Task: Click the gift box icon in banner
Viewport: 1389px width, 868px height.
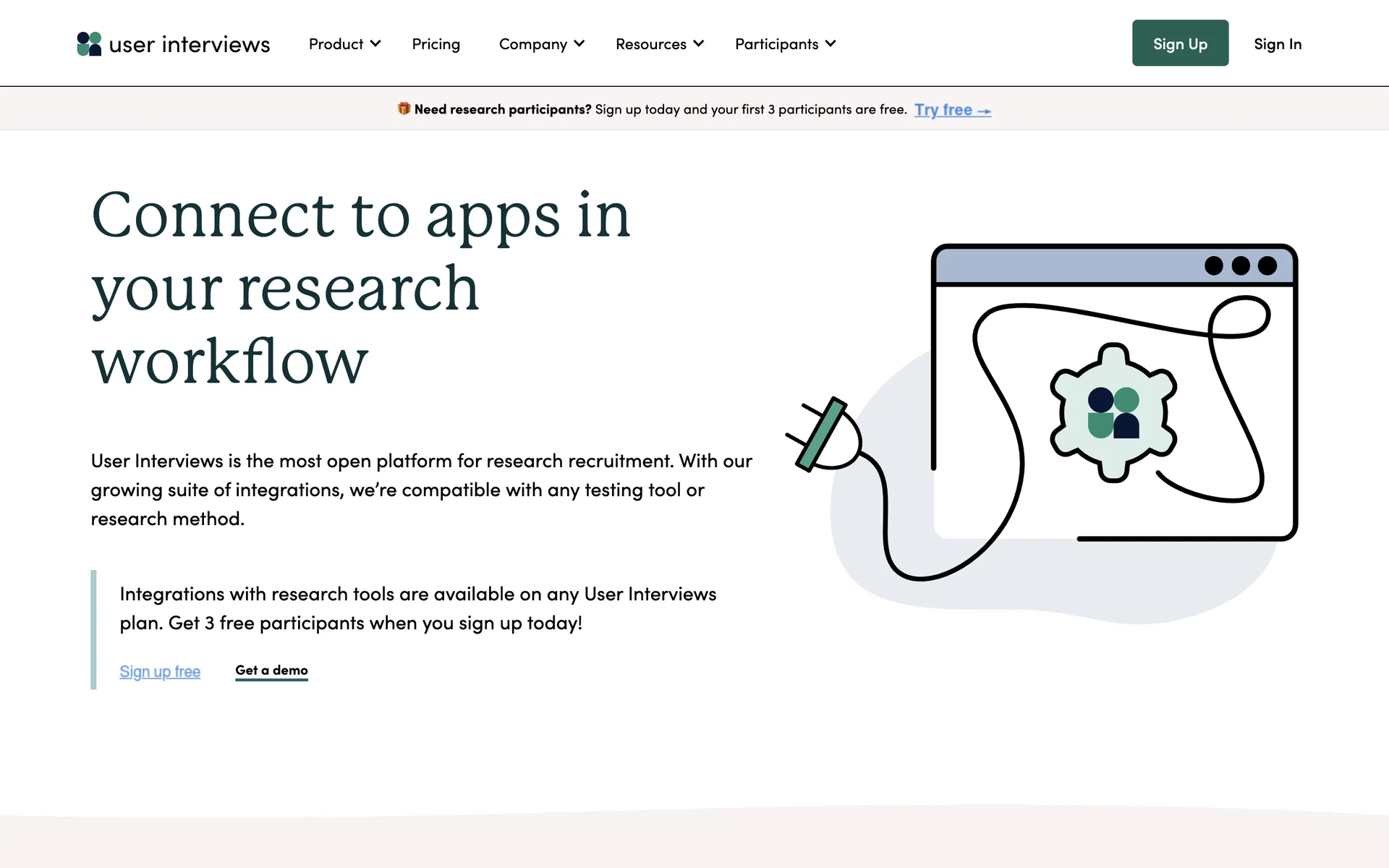Action: pos(404,109)
